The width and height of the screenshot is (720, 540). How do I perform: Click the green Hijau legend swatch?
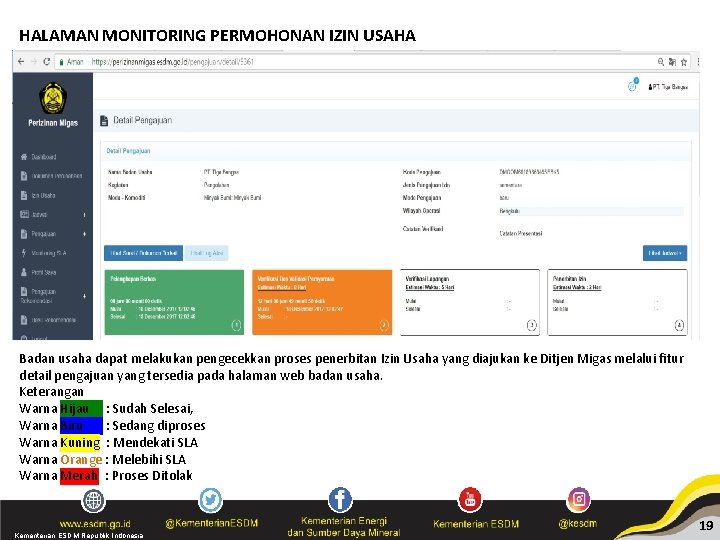(81, 408)
